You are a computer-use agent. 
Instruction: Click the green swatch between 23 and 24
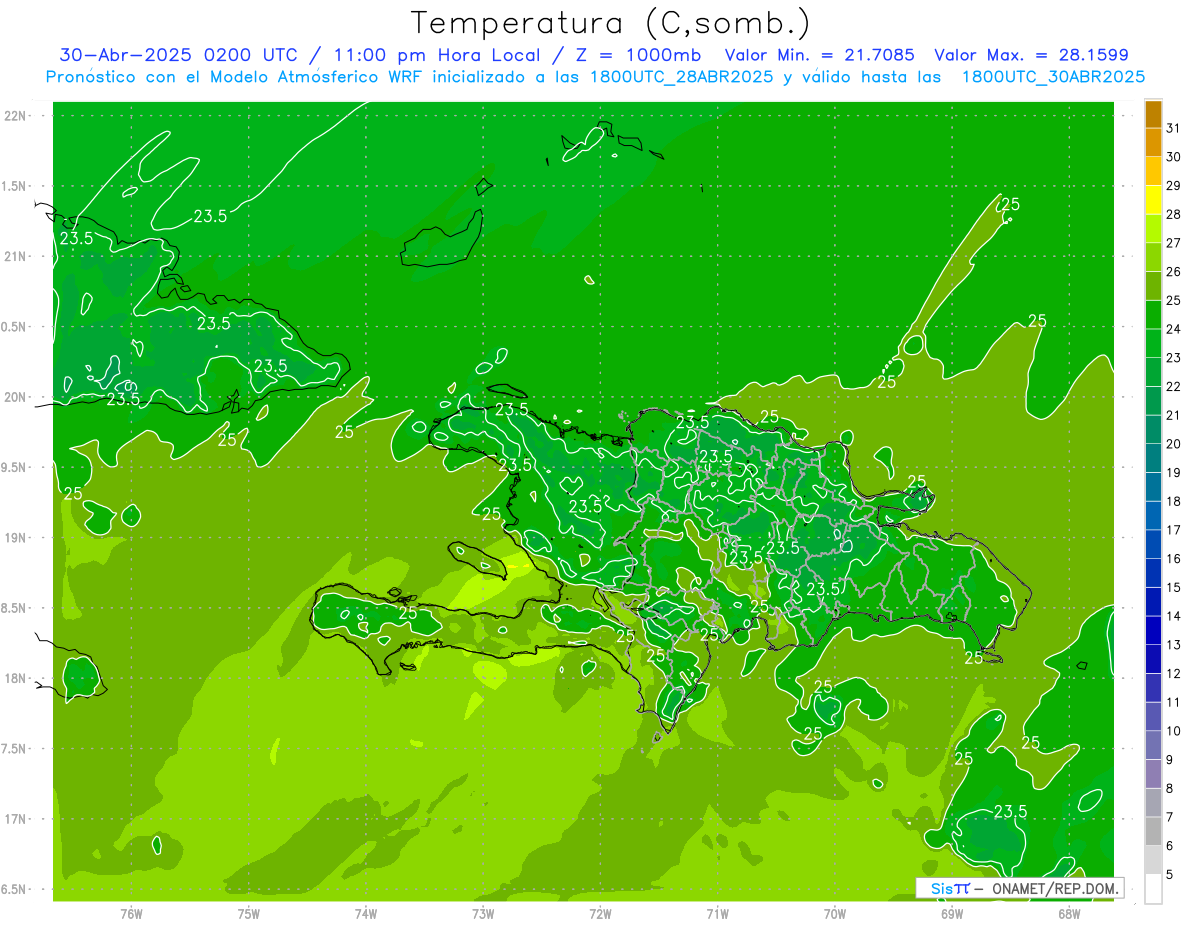[x=1153, y=344]
